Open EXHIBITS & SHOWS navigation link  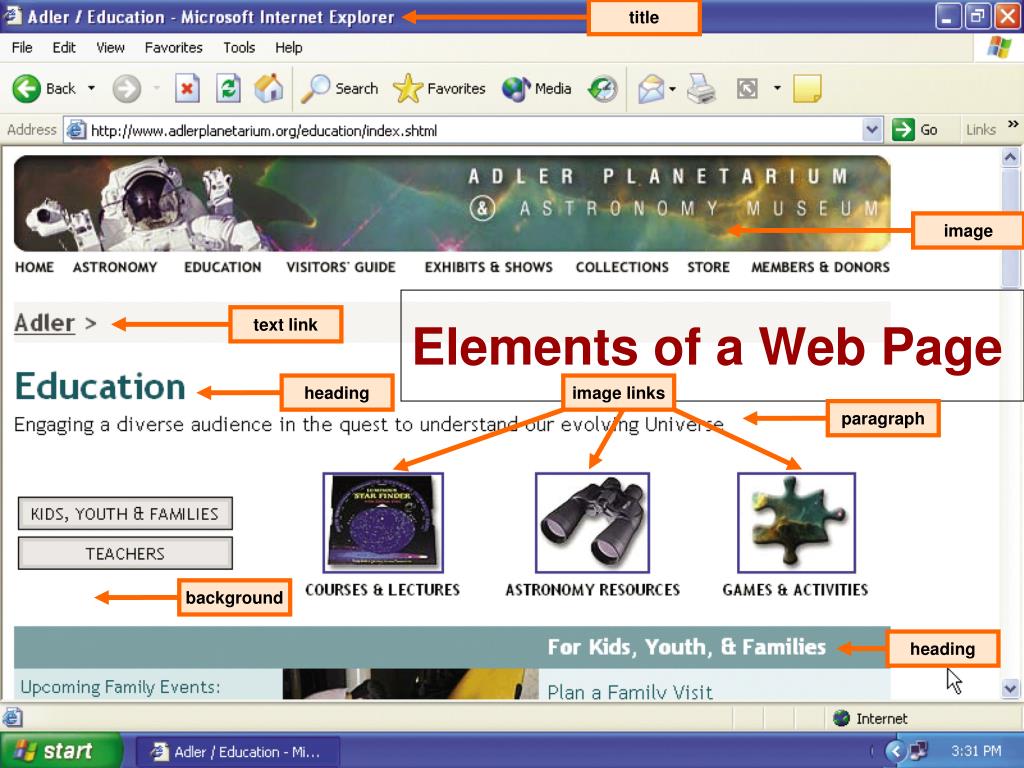[x=488, y=267]
